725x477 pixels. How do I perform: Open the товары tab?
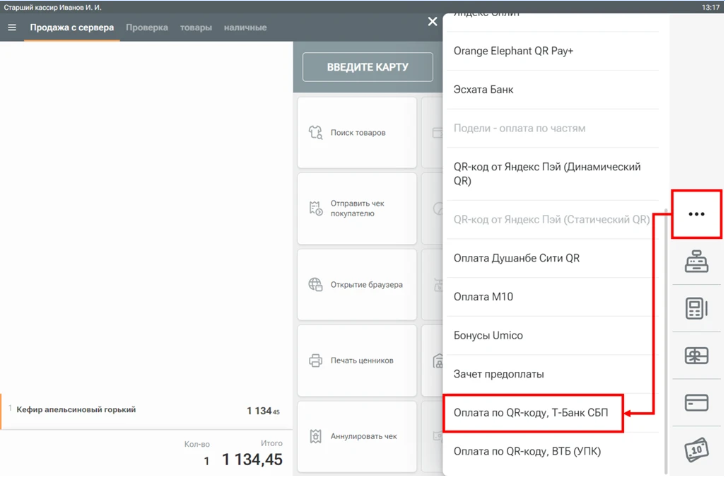pyautogui.click(x=196, y=28)
